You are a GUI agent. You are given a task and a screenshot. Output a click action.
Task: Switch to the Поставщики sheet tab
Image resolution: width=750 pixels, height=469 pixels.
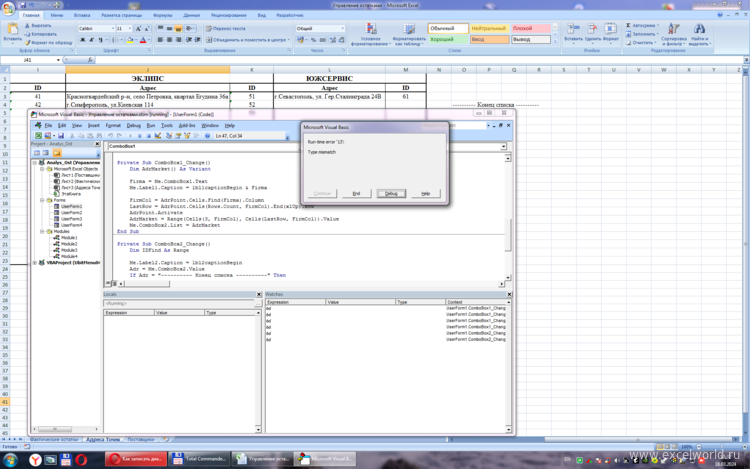tap(141, 439)
